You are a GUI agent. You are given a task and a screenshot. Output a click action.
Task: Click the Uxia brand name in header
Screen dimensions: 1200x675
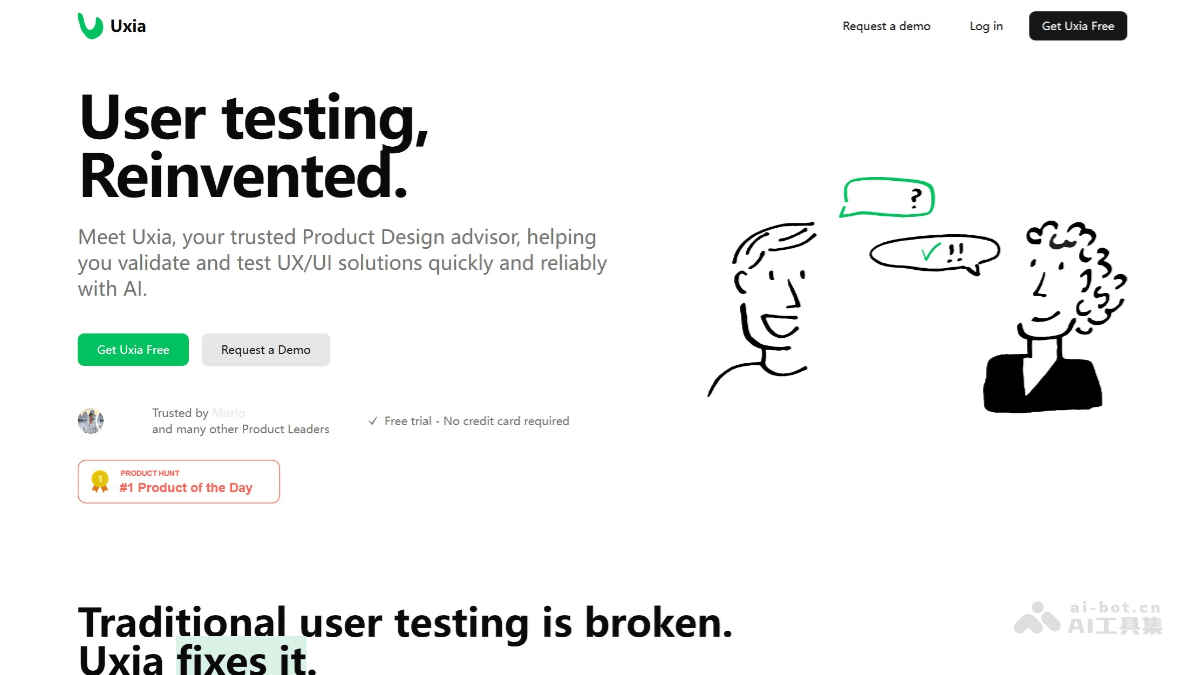click(128, 26)
